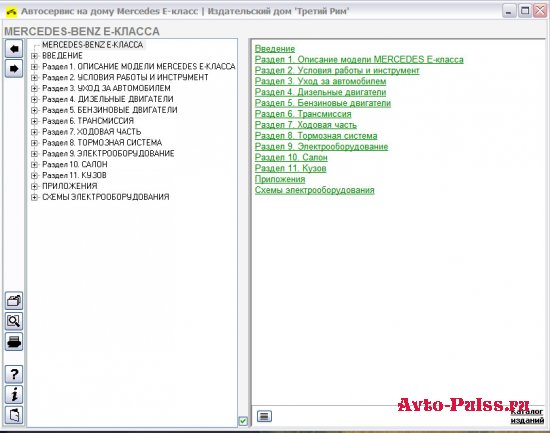
Task: Open link Раздел 9. Электрооборудование
Action: pos(321,147)
